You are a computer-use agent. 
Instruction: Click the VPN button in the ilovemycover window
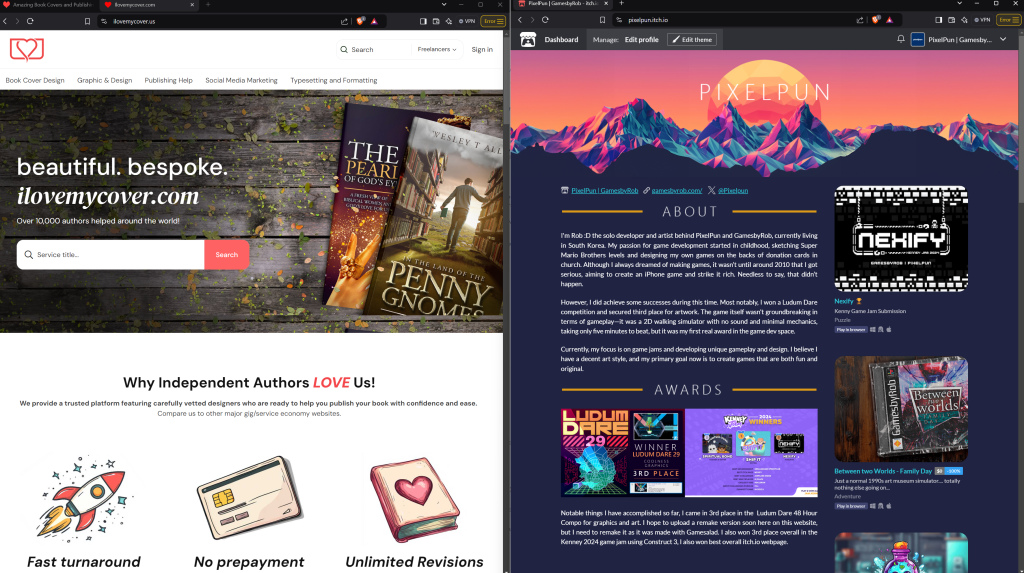467,21
